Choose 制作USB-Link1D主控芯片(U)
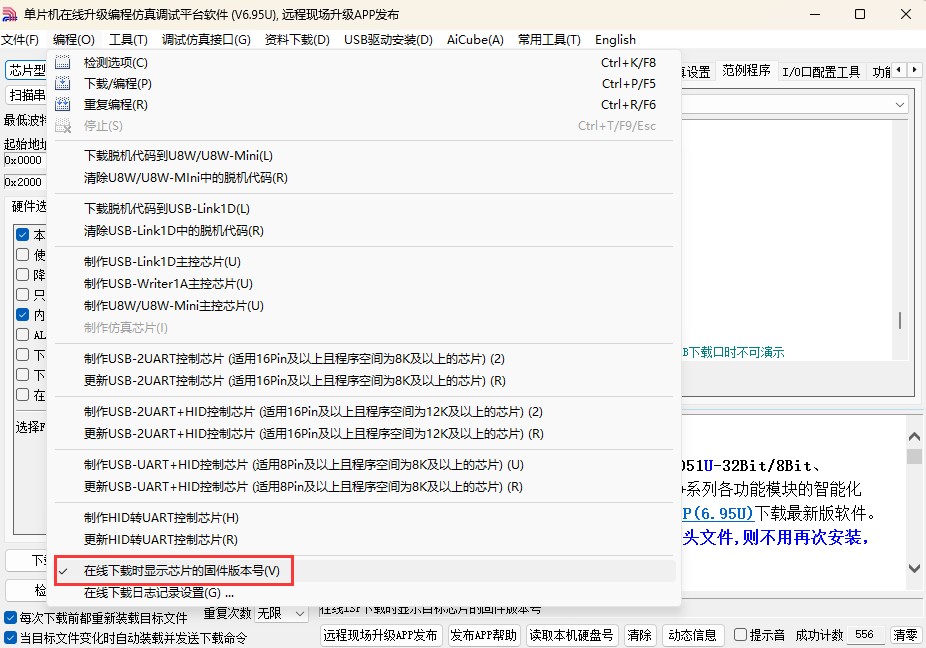Screen dimensions: 926x648 (x=365, y=262)
